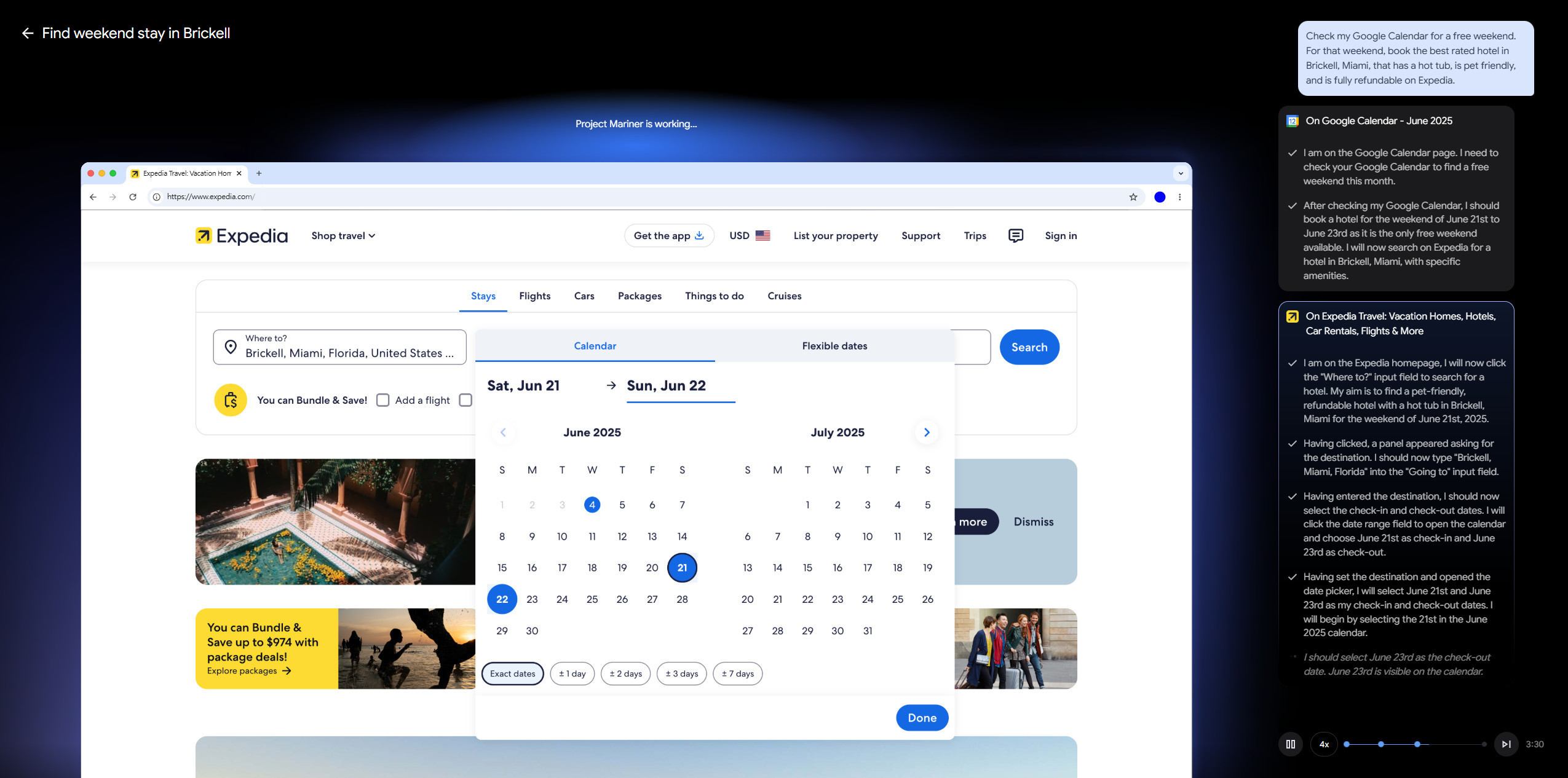
Task: Select June 23 in the calendar
Action: (x=532, y=599)
